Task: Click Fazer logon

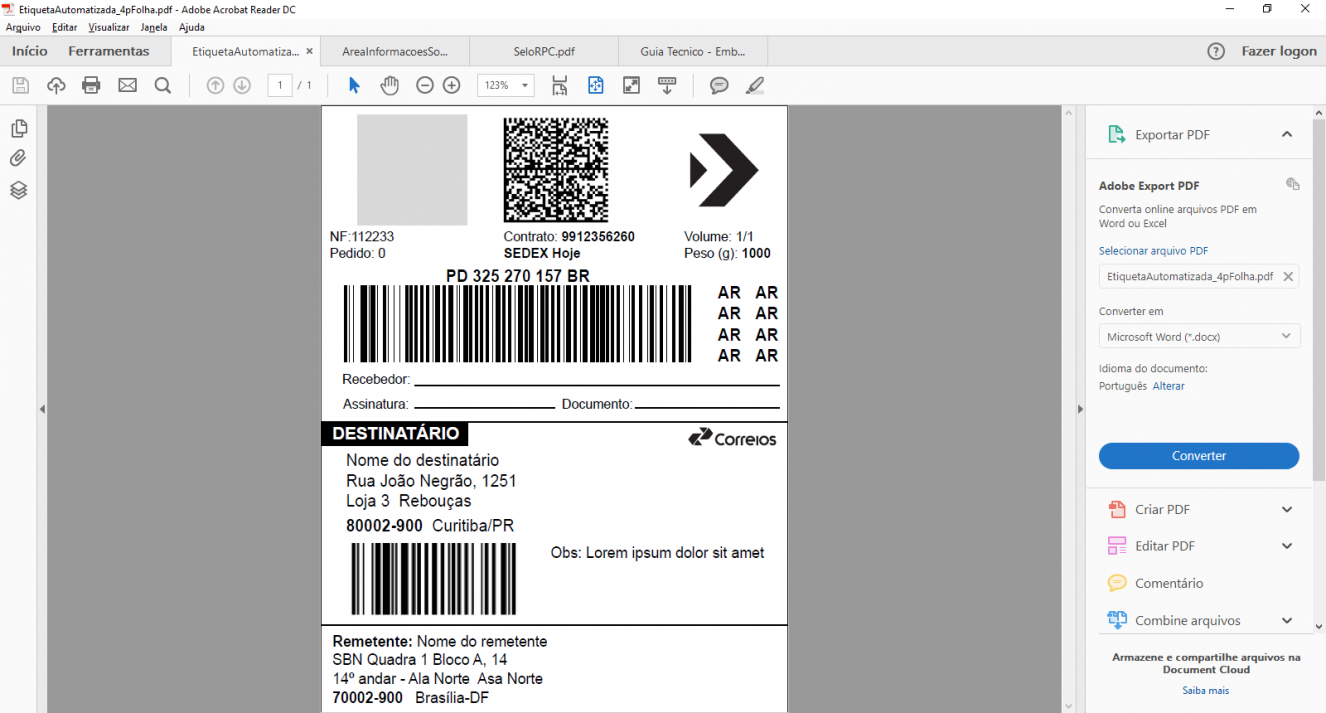Action: coord(1279,52)
